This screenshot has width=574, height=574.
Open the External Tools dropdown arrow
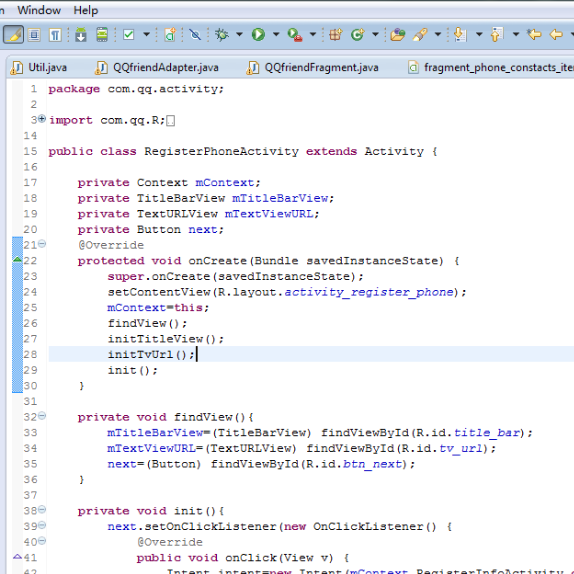coord(313,34)
